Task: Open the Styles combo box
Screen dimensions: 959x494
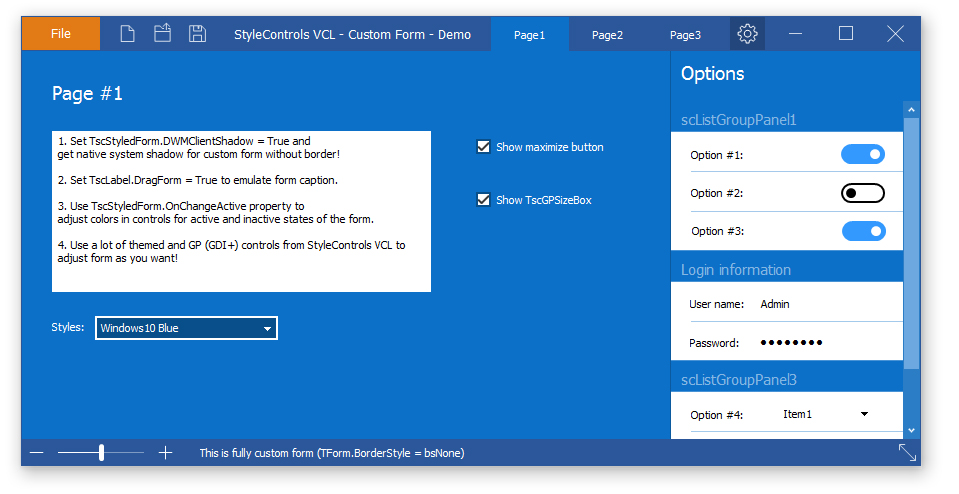Action: pyautogui.click(x=187, y=328)
